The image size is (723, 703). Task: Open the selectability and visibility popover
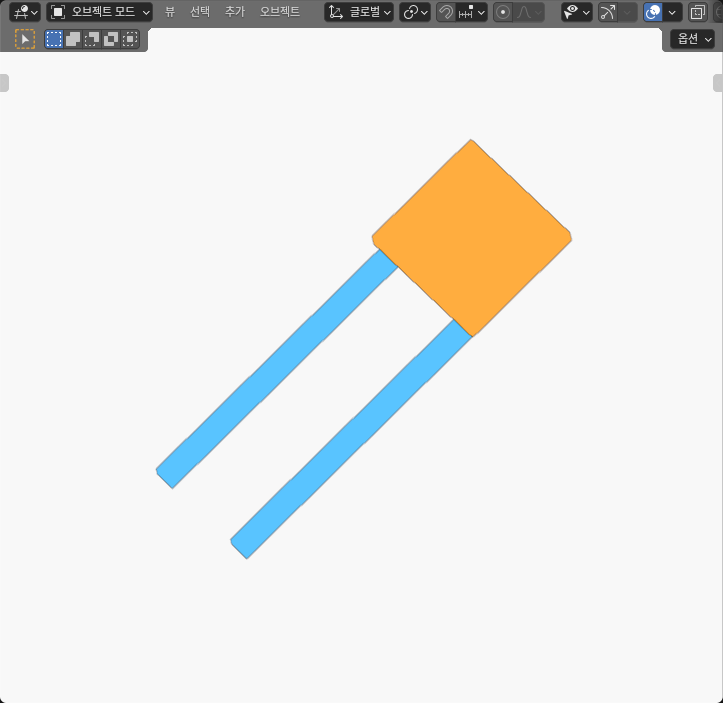(576, 12)
